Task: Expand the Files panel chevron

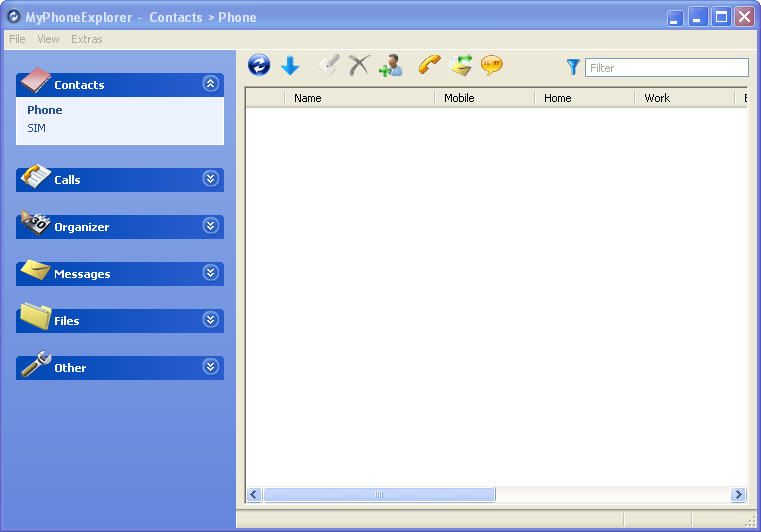Action: pos(210,320)
